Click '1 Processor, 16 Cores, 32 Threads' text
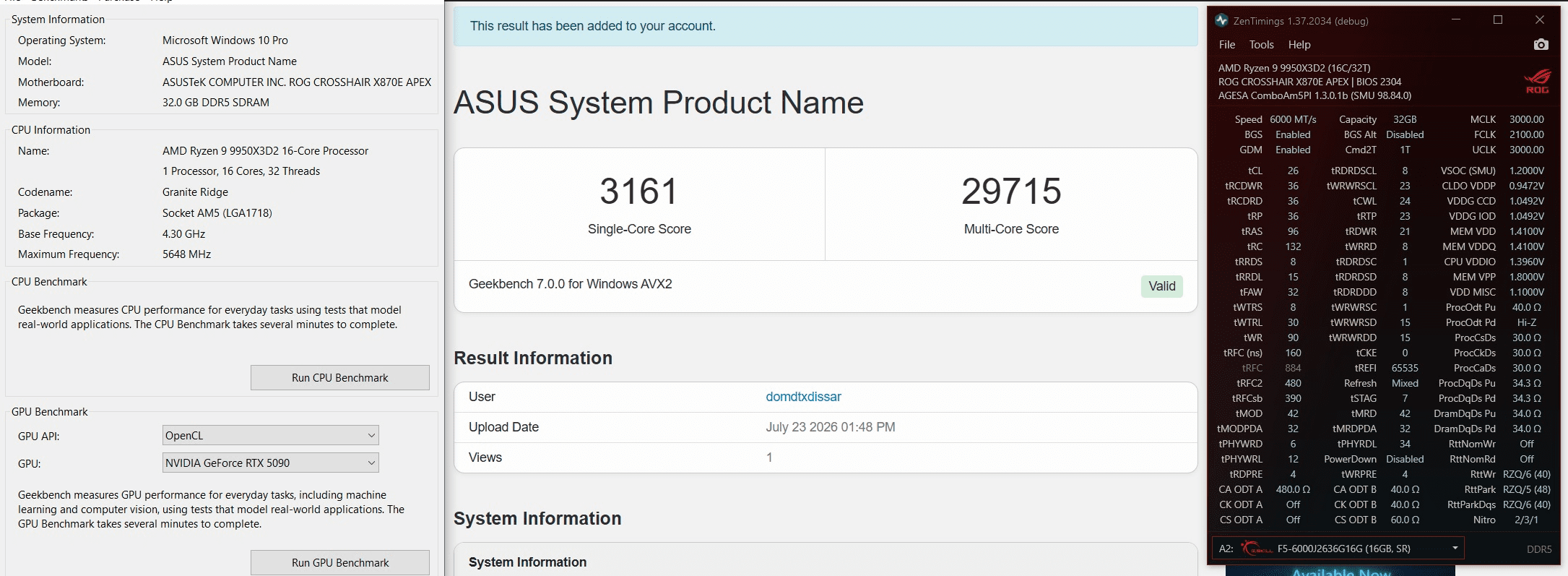The width and height of the screenshot is (1568, 576). tap(241, 171)
